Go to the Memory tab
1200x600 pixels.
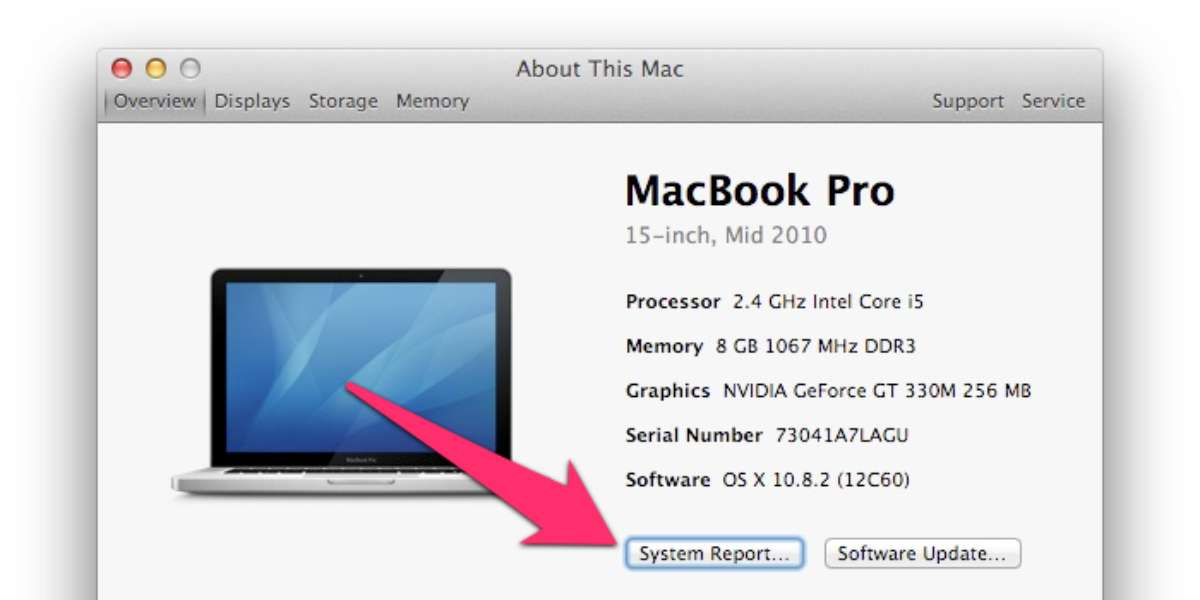pyautogui.click(x=432, y=101)
